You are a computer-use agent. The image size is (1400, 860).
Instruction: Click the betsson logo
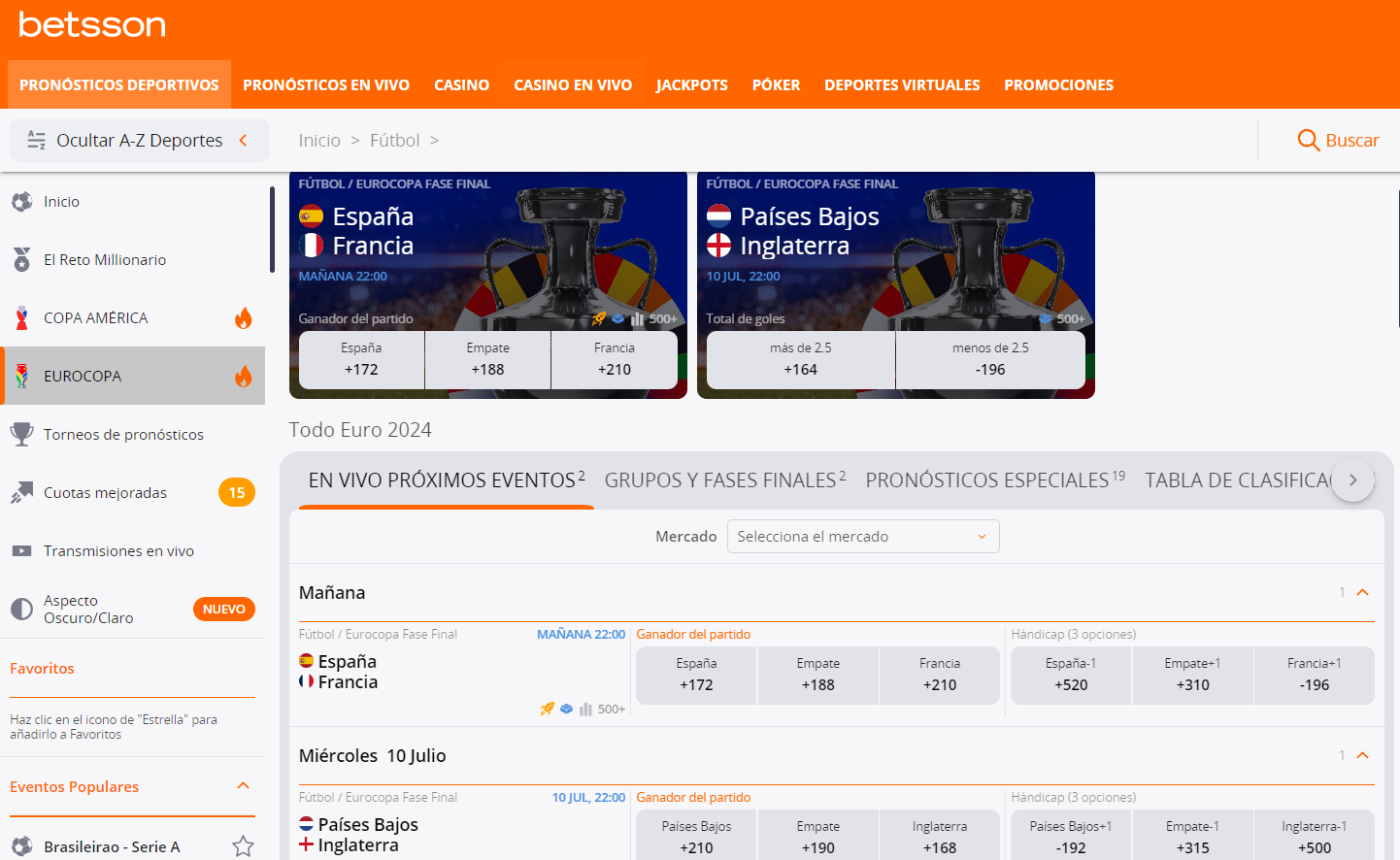click(92, 24)
